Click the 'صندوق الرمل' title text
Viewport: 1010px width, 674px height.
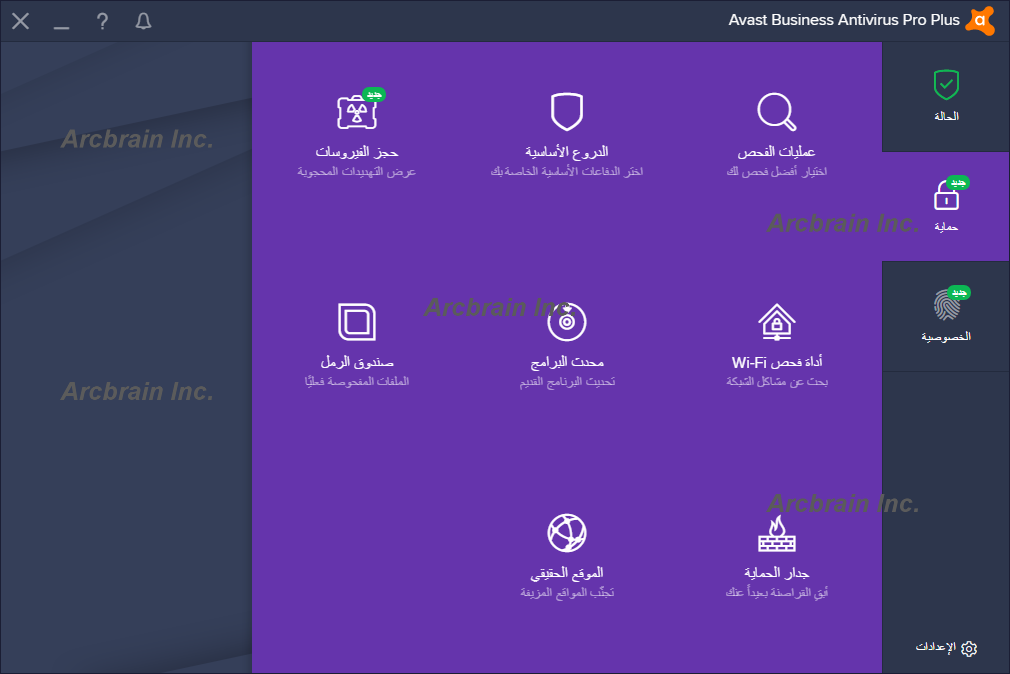click(357, 362)
